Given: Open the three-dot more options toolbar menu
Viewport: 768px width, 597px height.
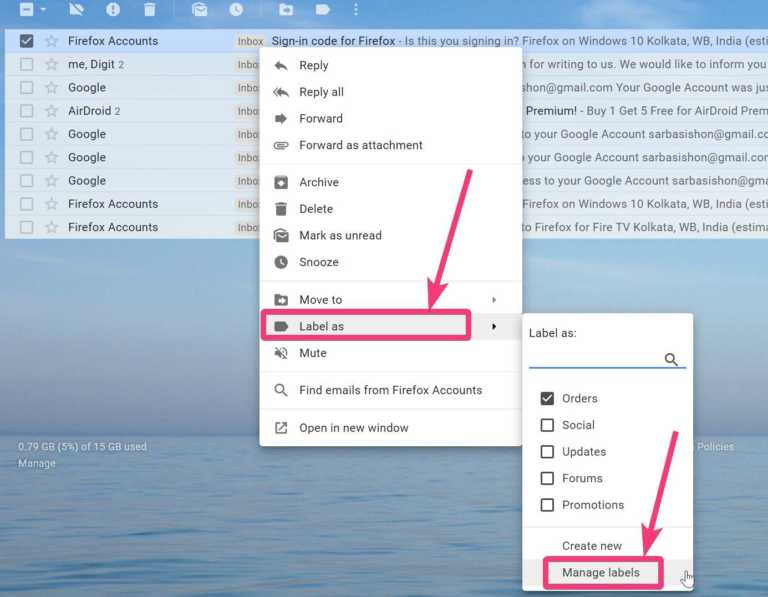Looking at the screenshot, I should 356,9.
